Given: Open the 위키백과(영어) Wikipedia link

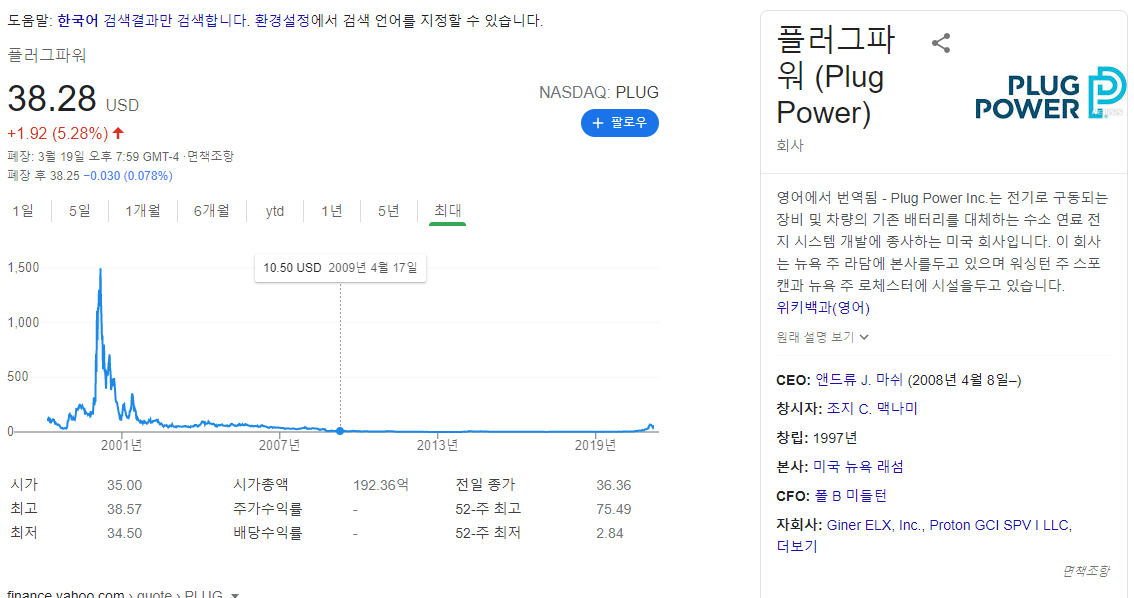Looking at the screenshot, I should click(x=823, y=307).
